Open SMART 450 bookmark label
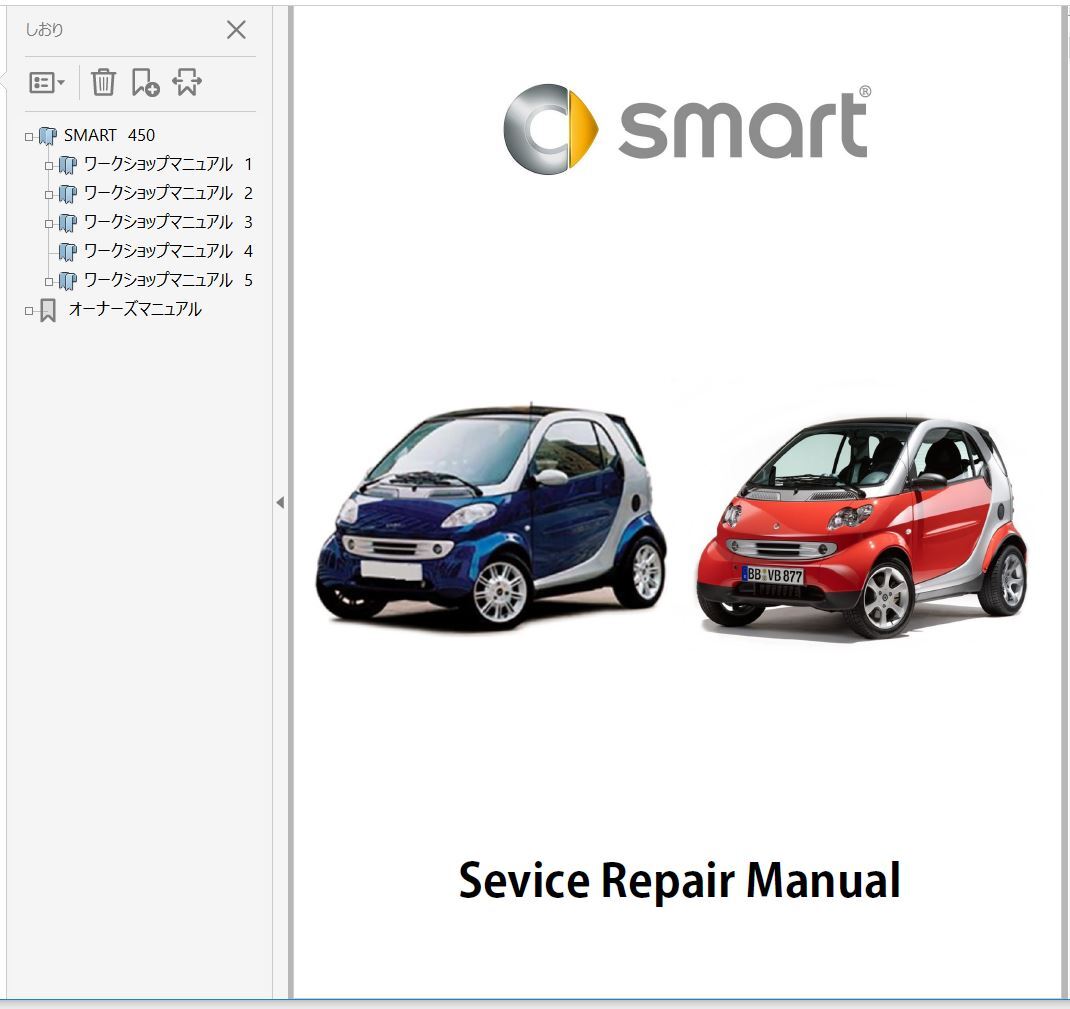 coord(109,135)
